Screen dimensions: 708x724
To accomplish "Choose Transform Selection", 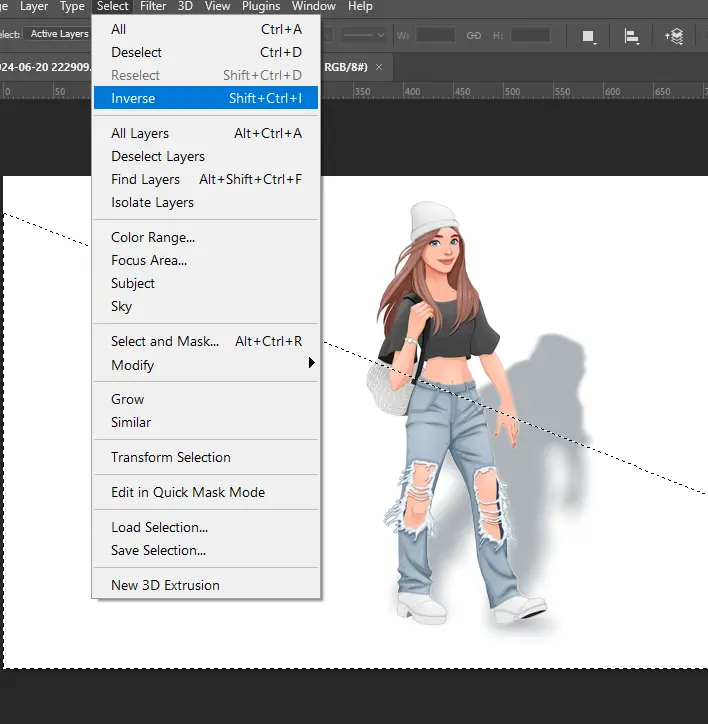I will [206, 457].
